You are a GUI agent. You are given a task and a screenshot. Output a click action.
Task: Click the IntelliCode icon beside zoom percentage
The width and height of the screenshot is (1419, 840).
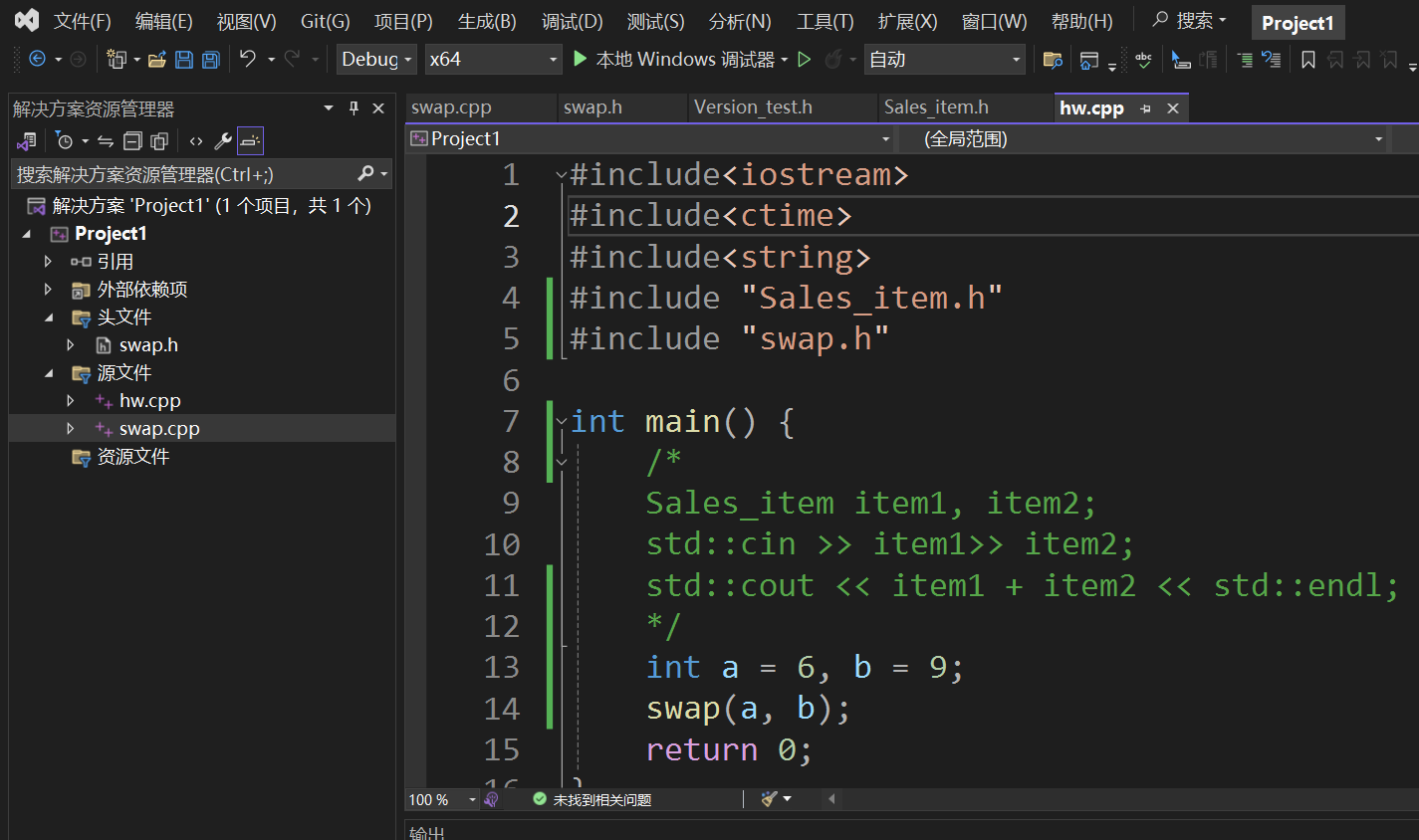pos(491,799)
